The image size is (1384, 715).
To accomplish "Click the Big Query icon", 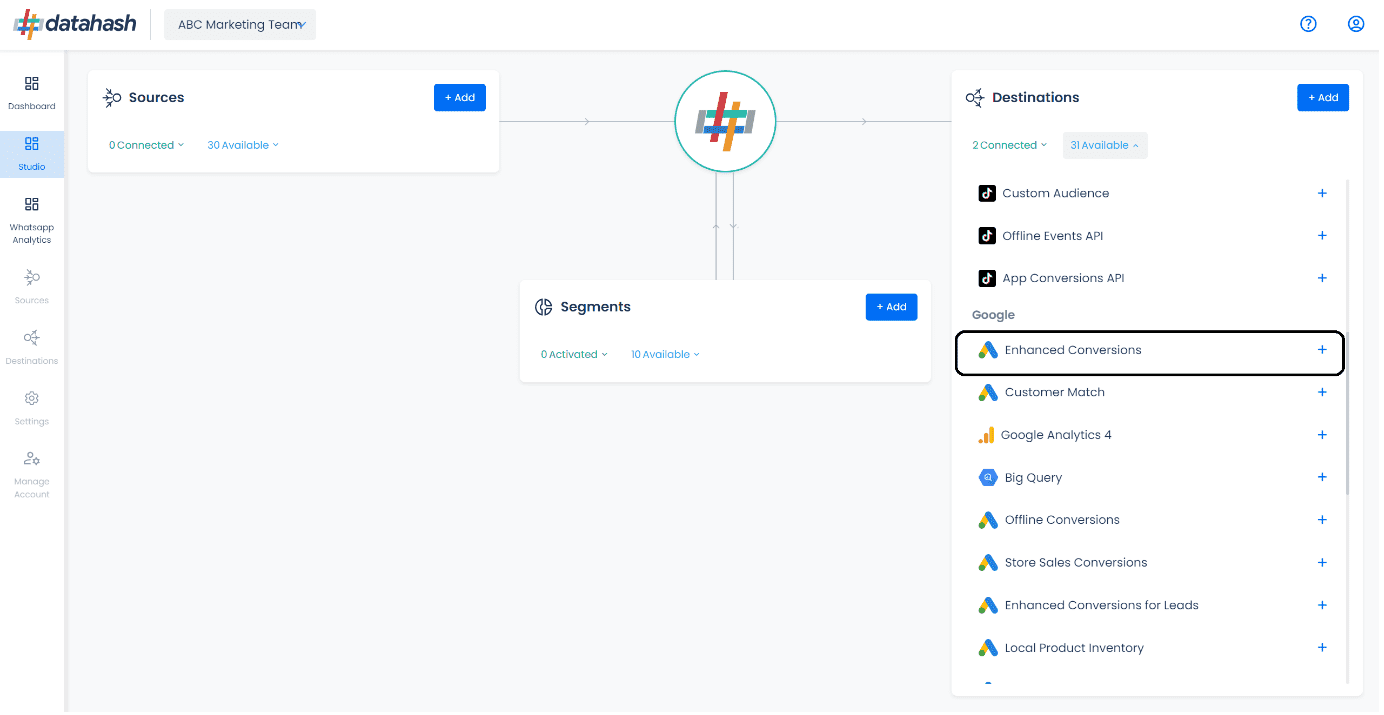I will coord(988,477).
